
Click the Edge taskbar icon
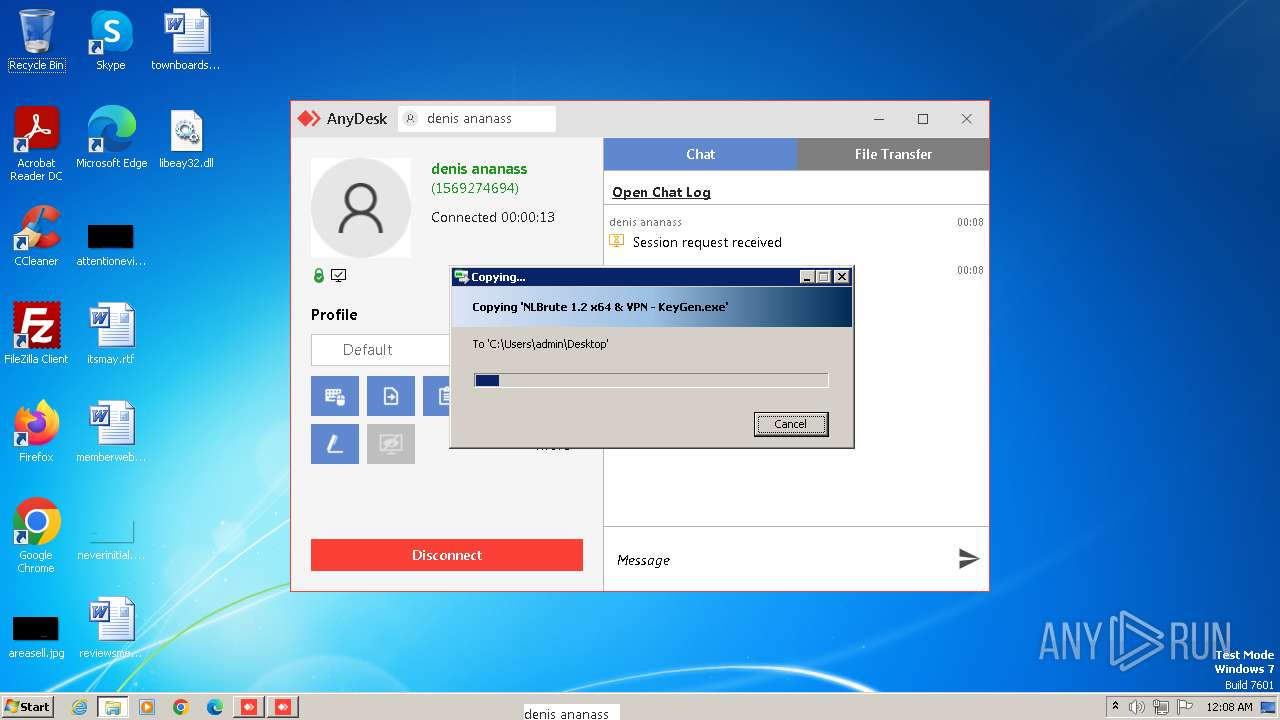215,707
